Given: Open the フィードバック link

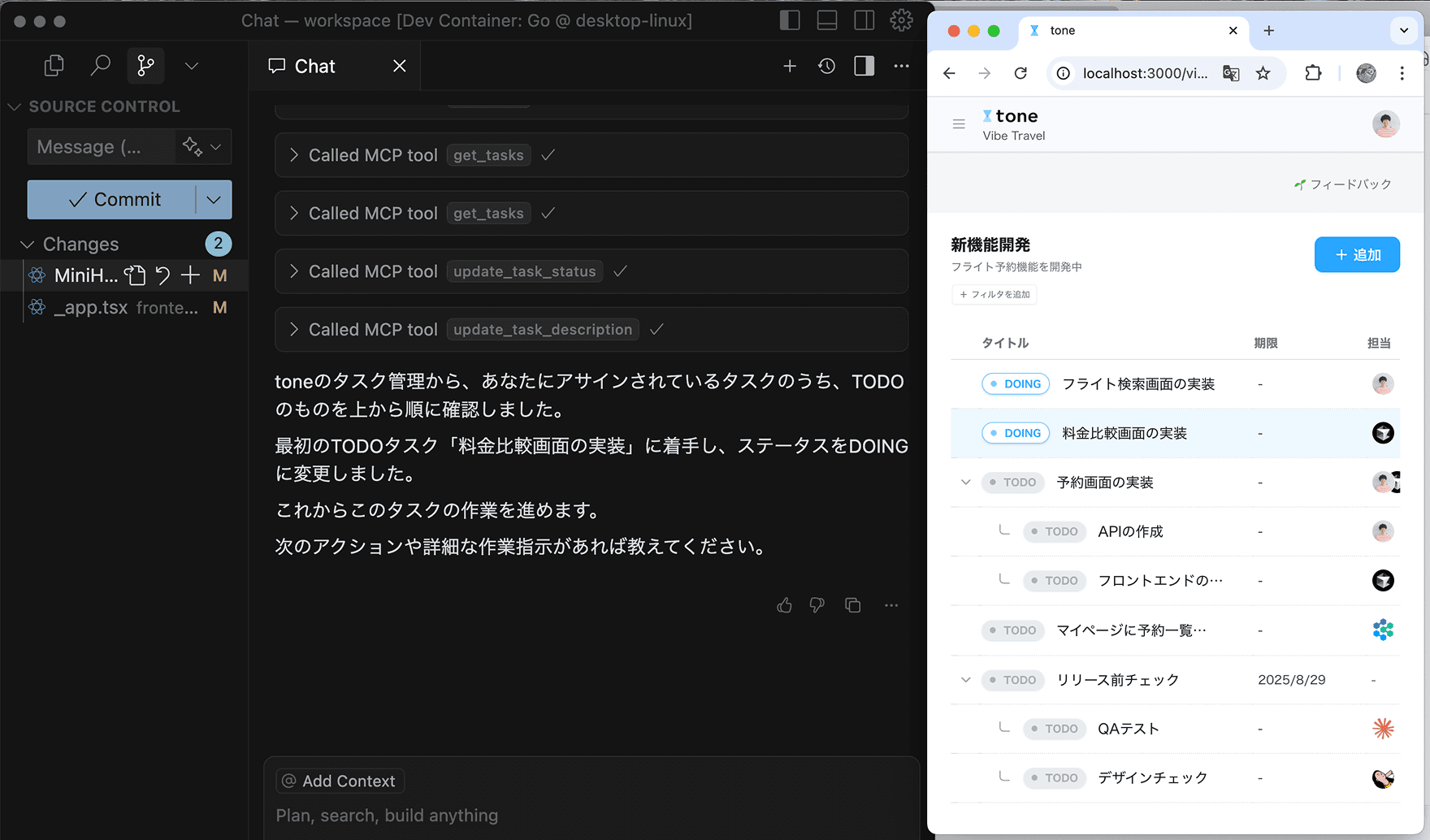Looking at the screenshot, I should click(x=1342, y=184).
